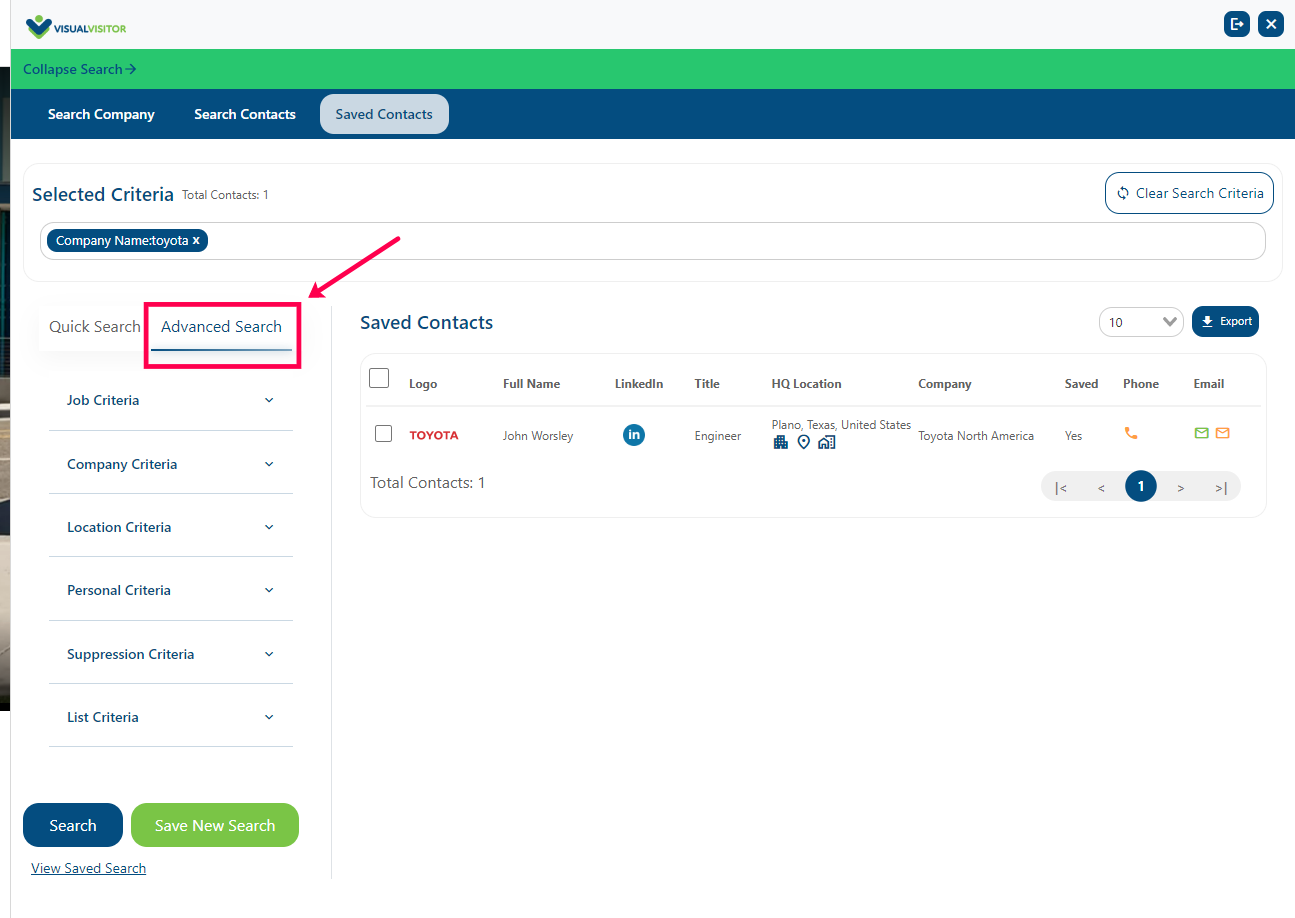Click Save New Search button
The image size is (1295, 918).
215,825
